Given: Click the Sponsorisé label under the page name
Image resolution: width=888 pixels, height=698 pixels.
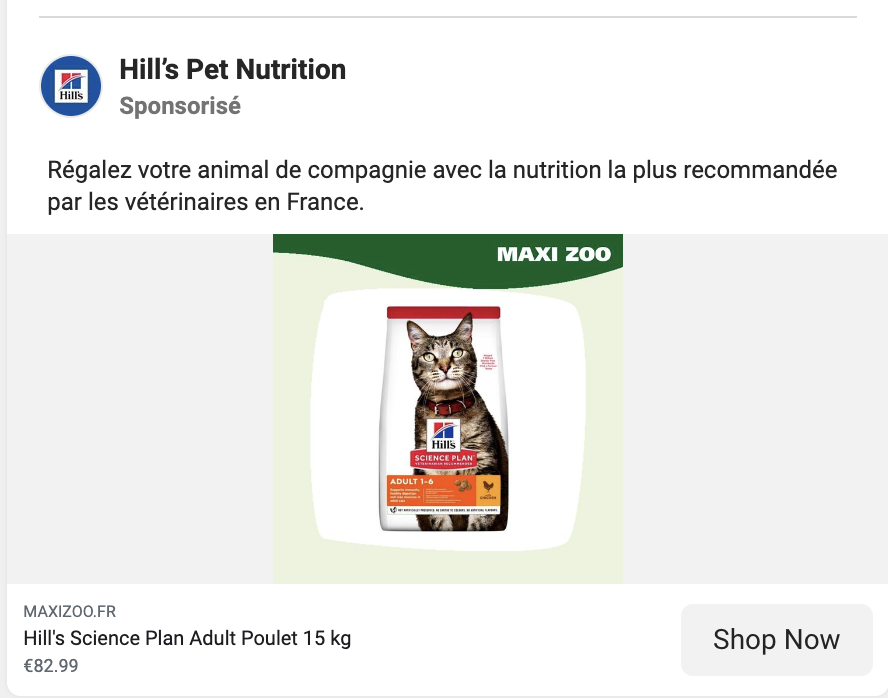Looking at the screenshot, I should tap(180, 106).
